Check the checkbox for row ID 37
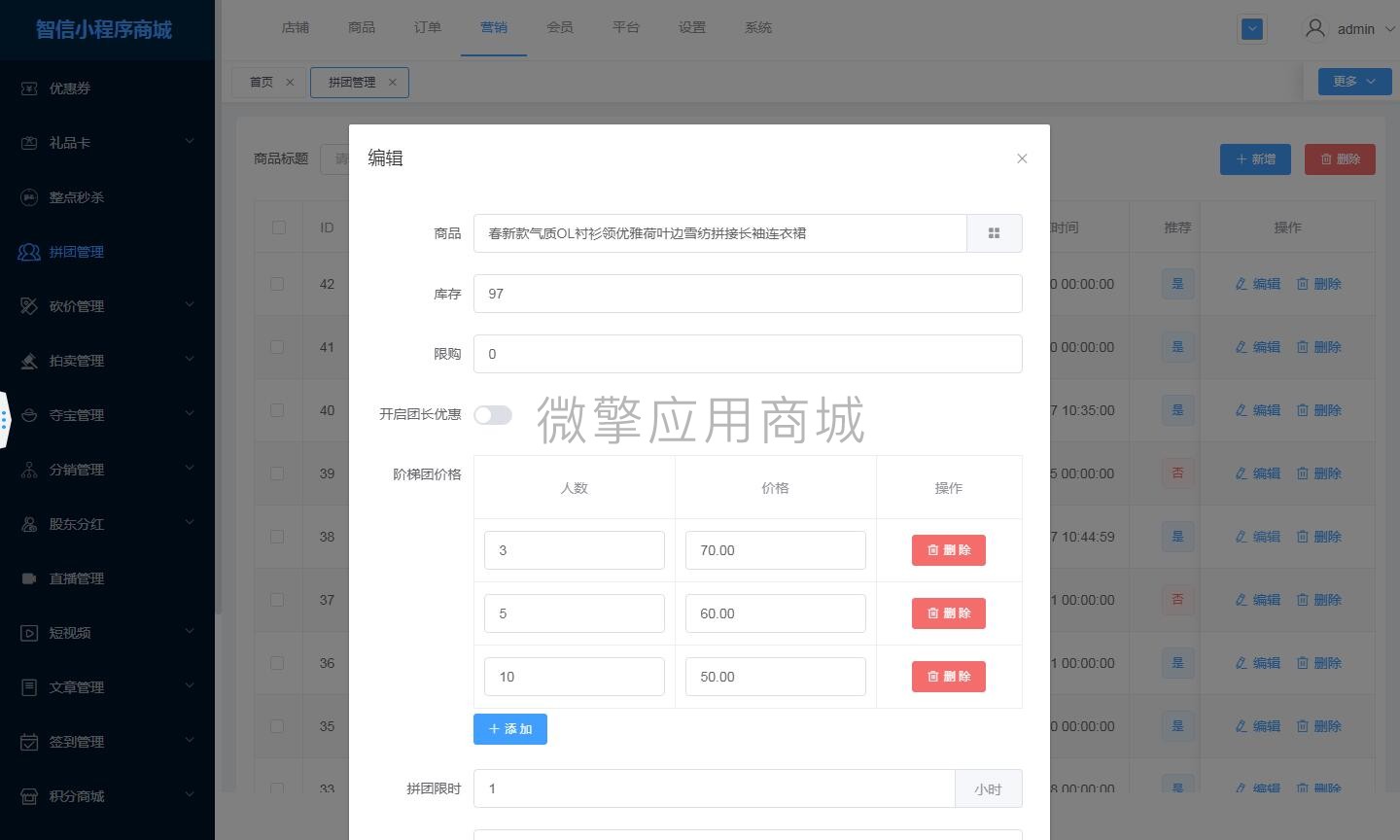 (277, 600)
